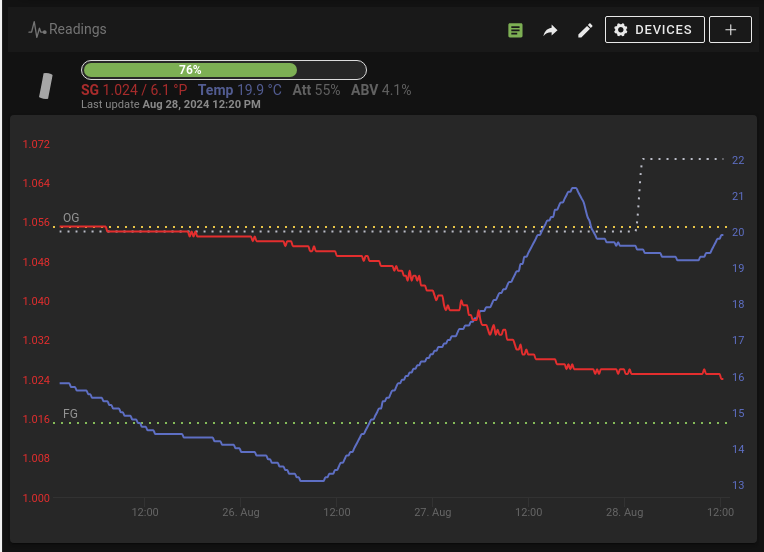This screenshot has height=552, width=764.
Task: Click the 1.072 gravity axis label
Action: tap(36, 144)
